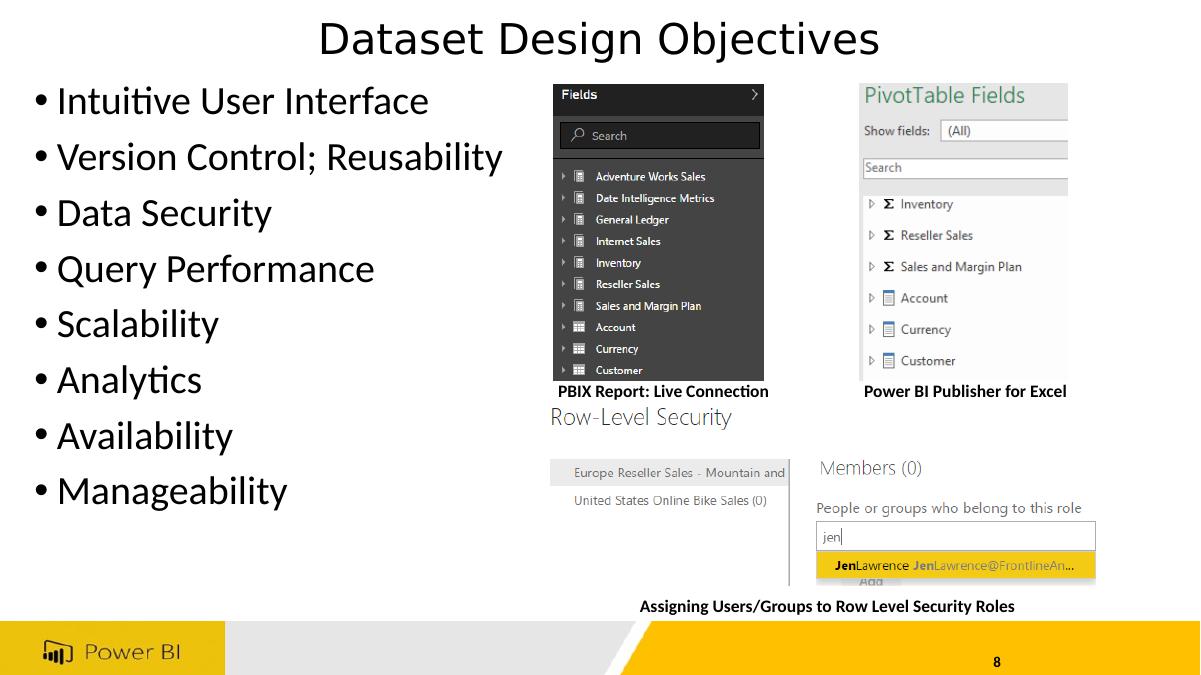The image size is (1201, 675).
Task: Click Members (0) heading
Action: [x=871, y=468]
